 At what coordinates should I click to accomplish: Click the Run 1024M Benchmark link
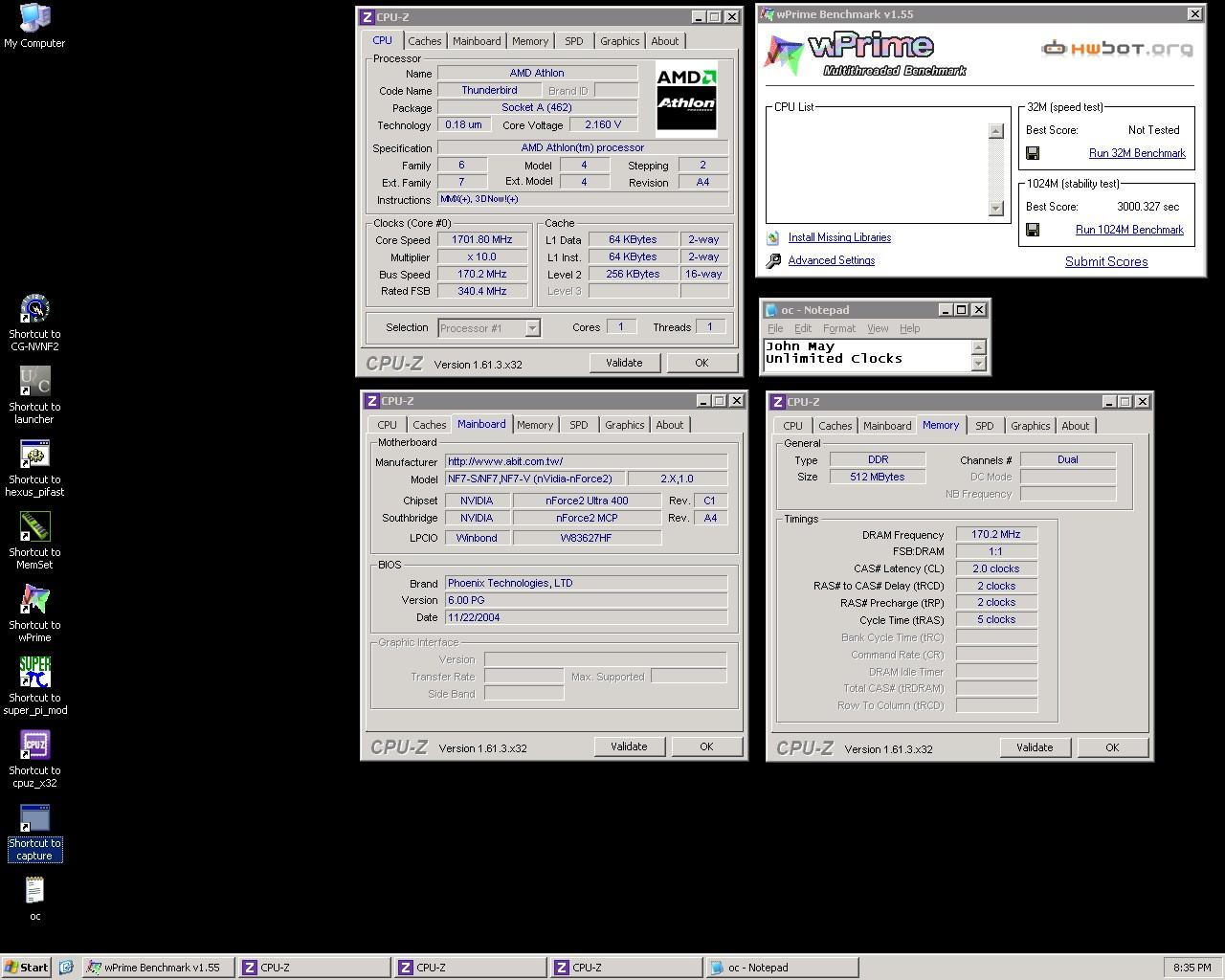(x=1129, y=230)
